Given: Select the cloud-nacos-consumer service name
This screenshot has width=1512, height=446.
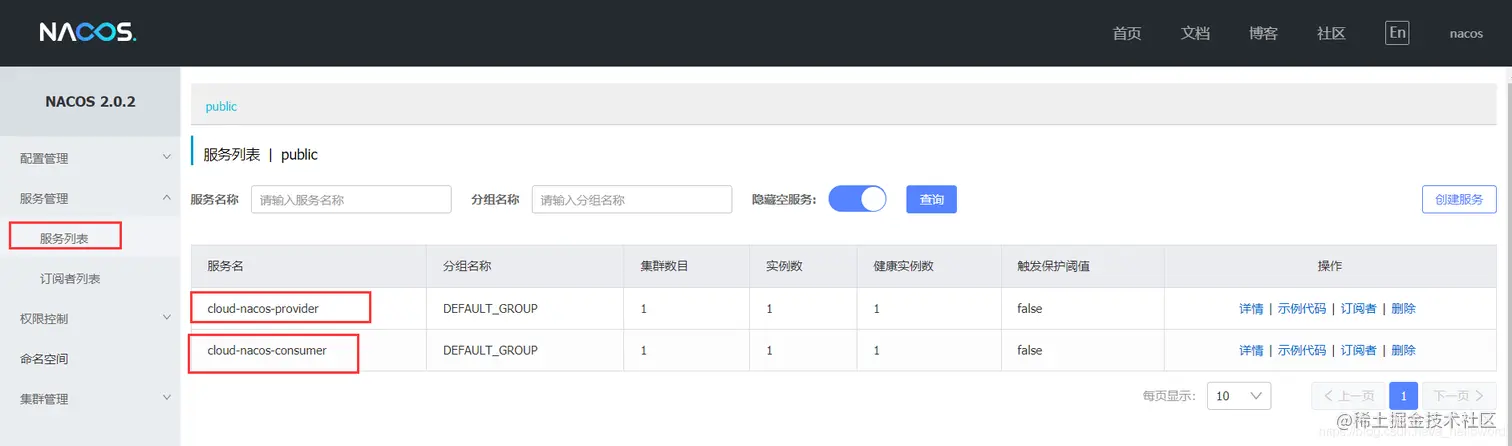Looking at the screenshot, I should coord(267,350).
